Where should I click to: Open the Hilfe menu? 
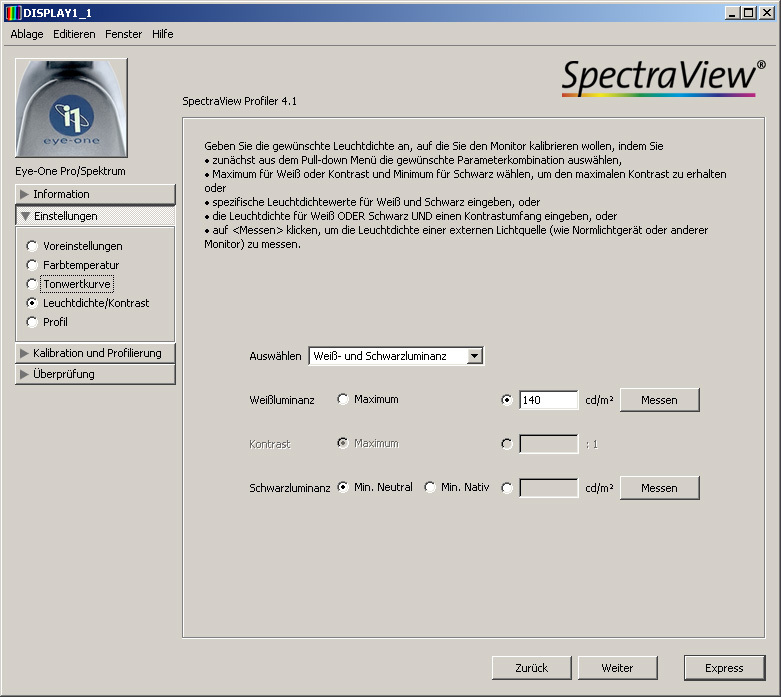[x=163, y=34]
